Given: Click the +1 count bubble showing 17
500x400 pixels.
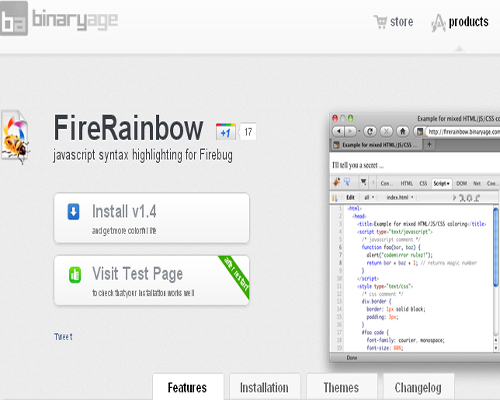Looking at the screenshot, I should point(248,132).
